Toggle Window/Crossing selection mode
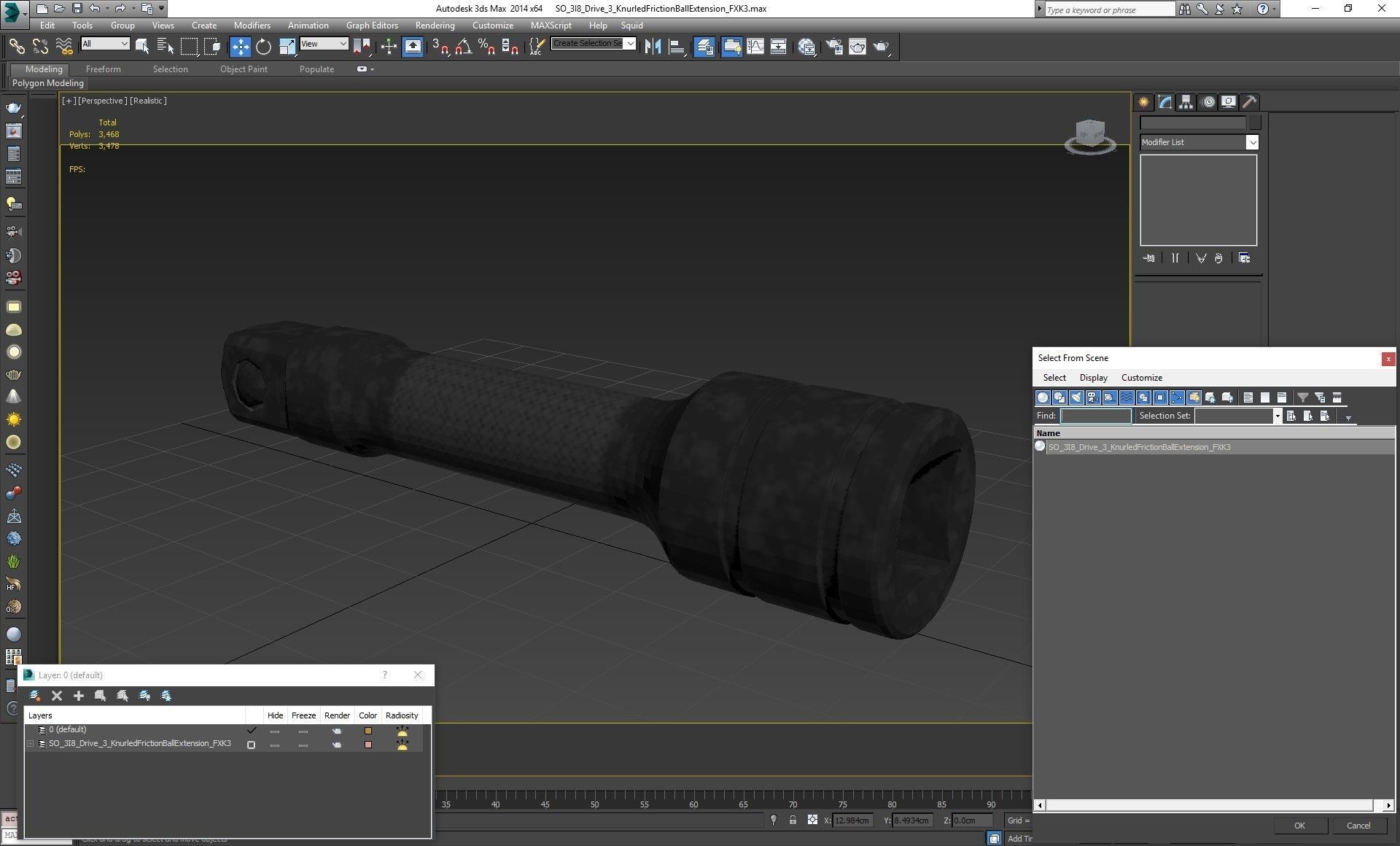Screen dimensions: 1400x846 point(212,47)
